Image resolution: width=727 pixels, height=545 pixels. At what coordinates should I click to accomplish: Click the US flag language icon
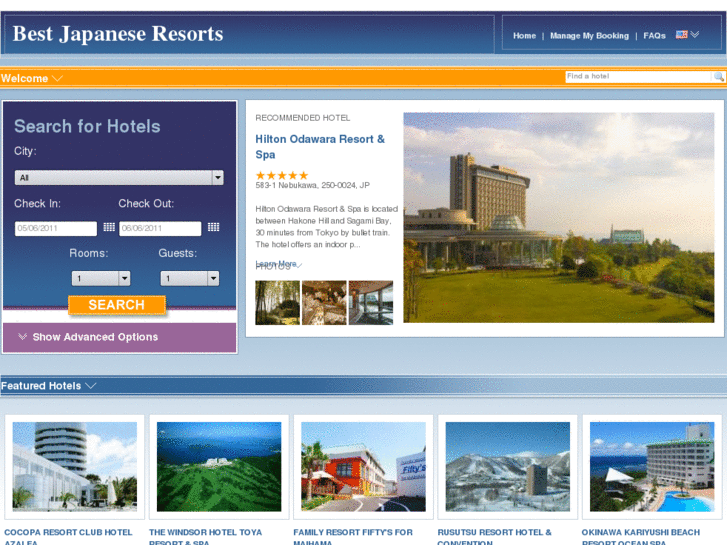pyautogui.click(x=681, y=35)
